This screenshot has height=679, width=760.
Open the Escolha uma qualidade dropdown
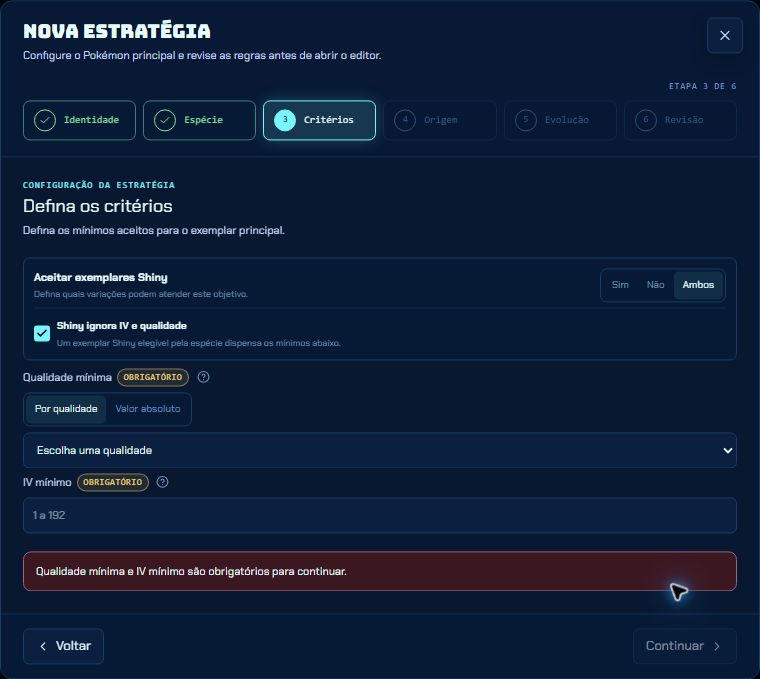point(380,450)
